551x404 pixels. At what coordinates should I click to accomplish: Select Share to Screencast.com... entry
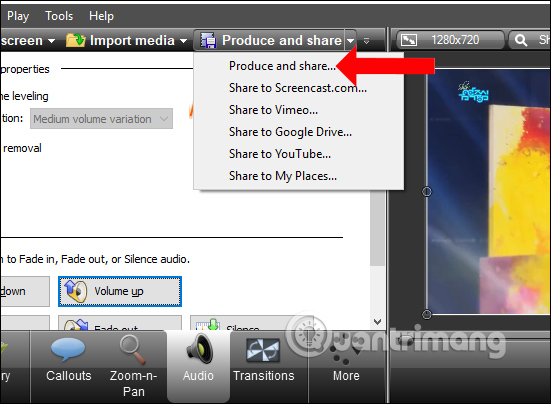pos(298,88)
